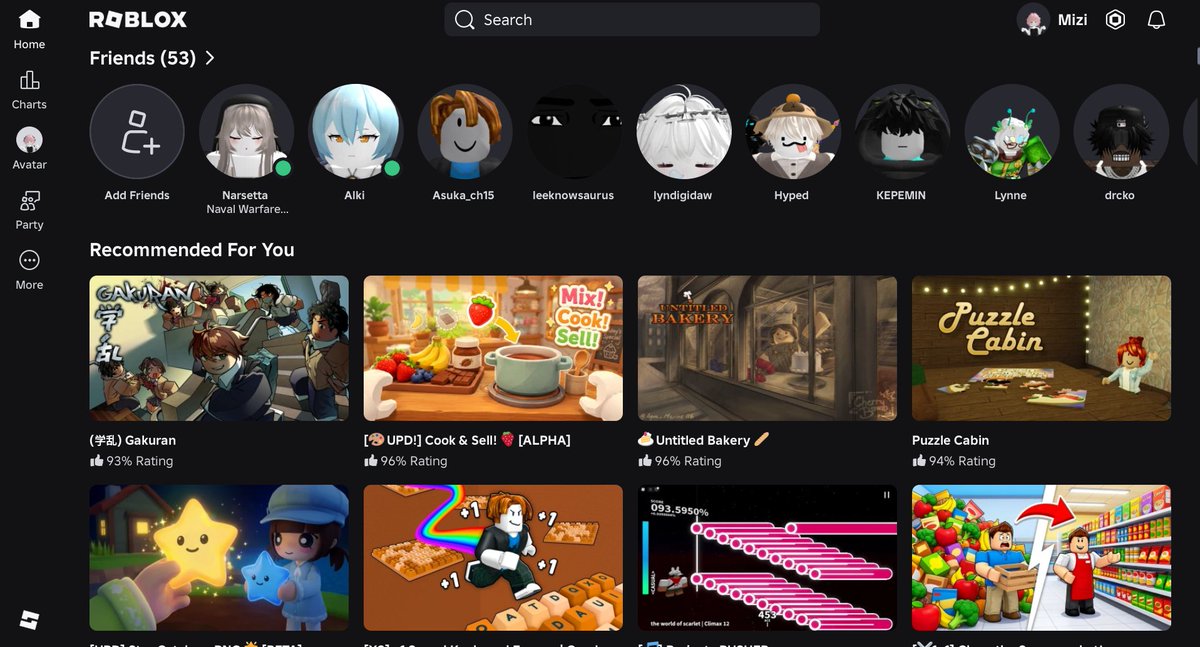Click the Mizi username in header
This screenshot has height=647, width=1200.
click(x=1072, y=20)
